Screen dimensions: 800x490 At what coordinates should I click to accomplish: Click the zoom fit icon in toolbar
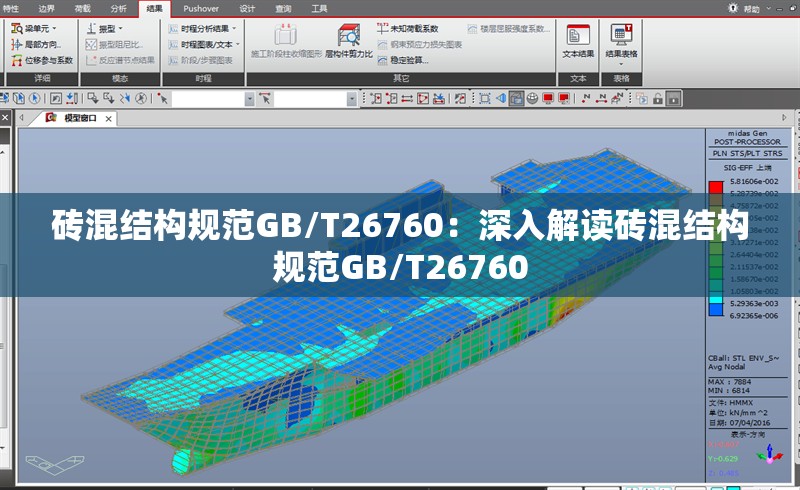[x=484, y=98]
